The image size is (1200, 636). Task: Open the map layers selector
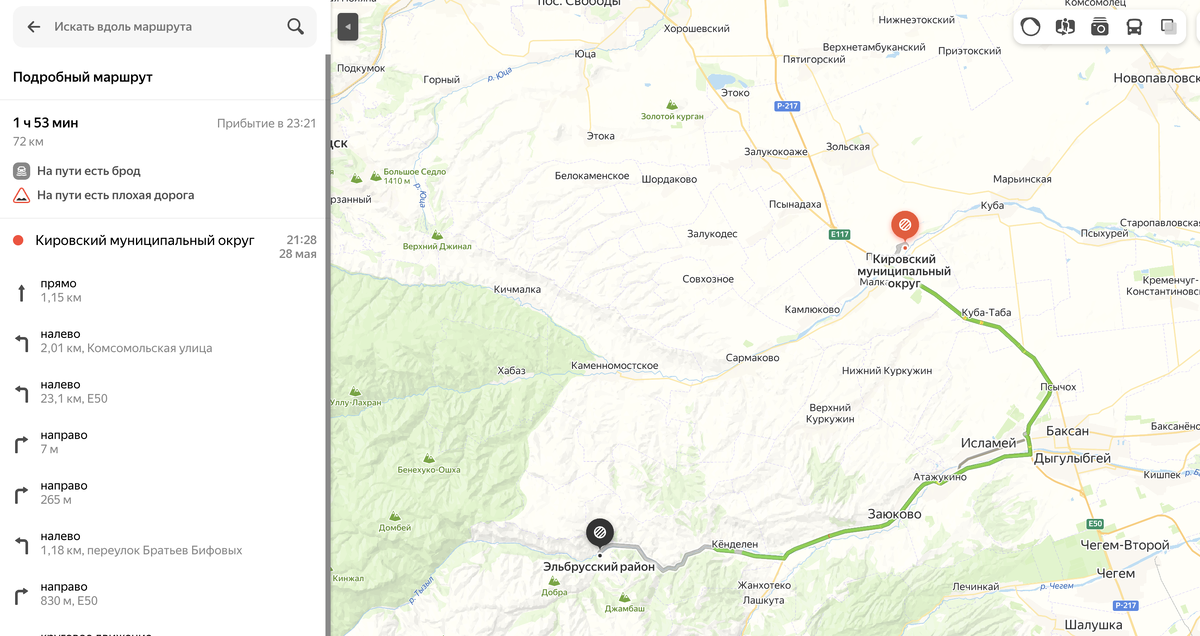coord(1168,27)
